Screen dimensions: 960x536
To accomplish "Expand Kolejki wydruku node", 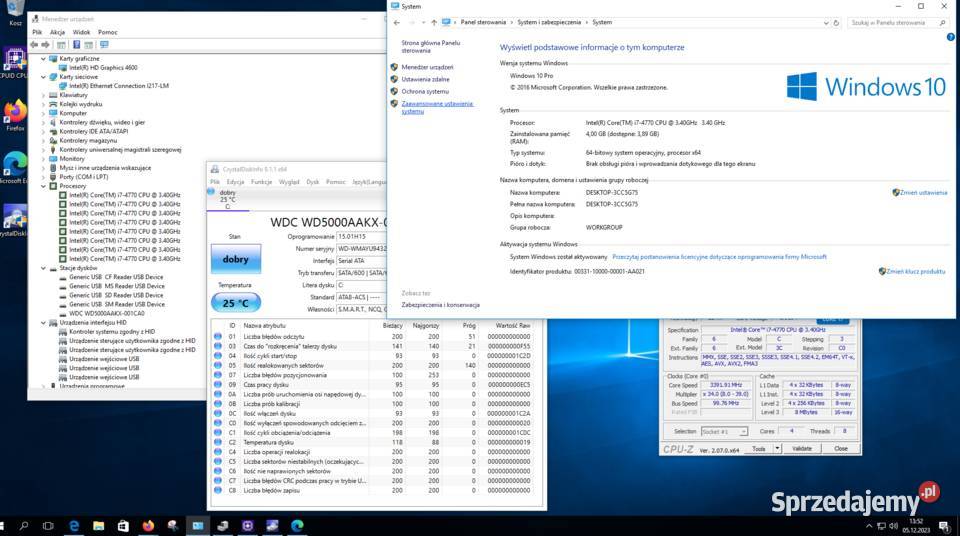I will click(x=43, y=105).
